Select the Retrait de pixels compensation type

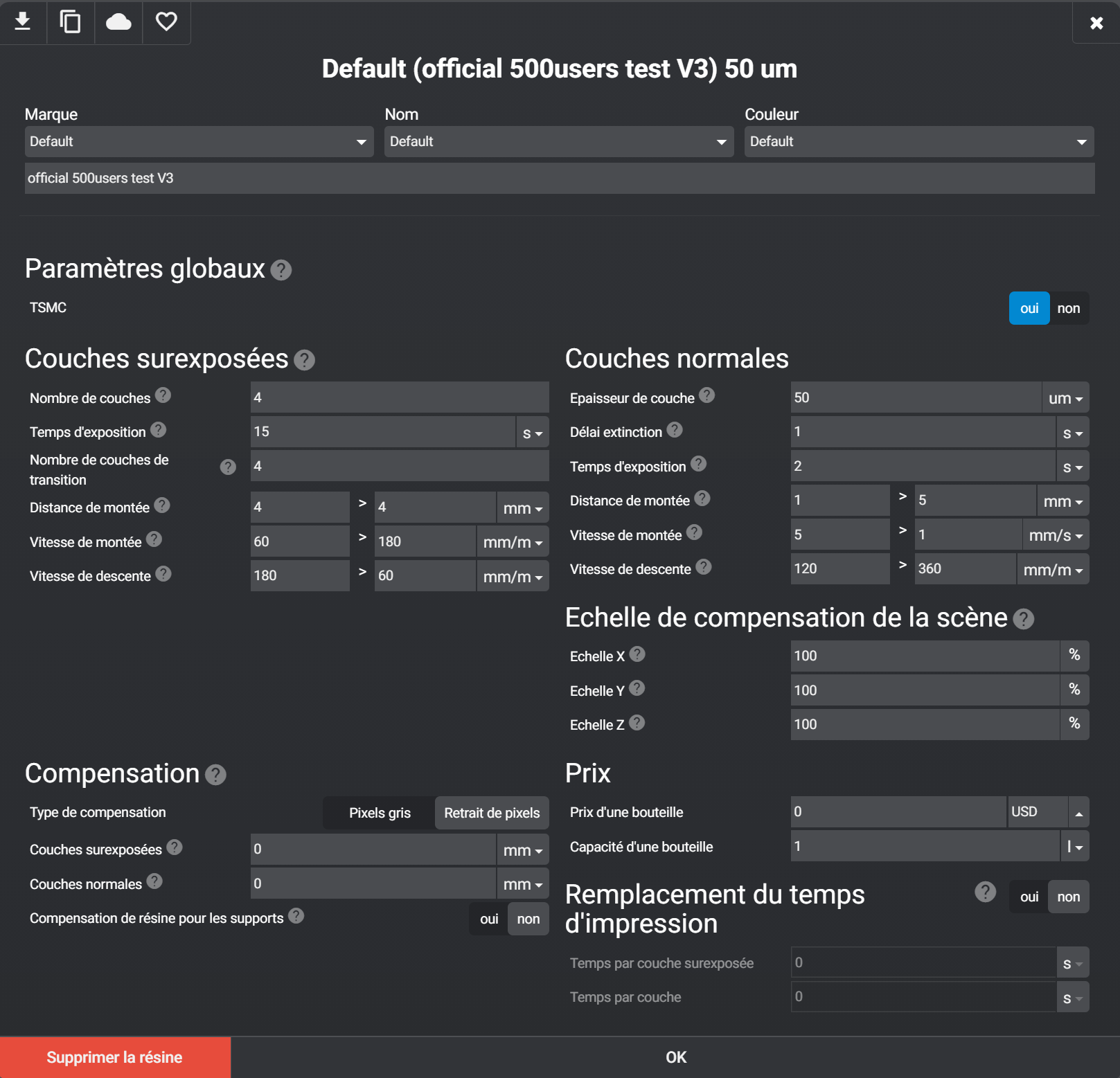(492, 813)
